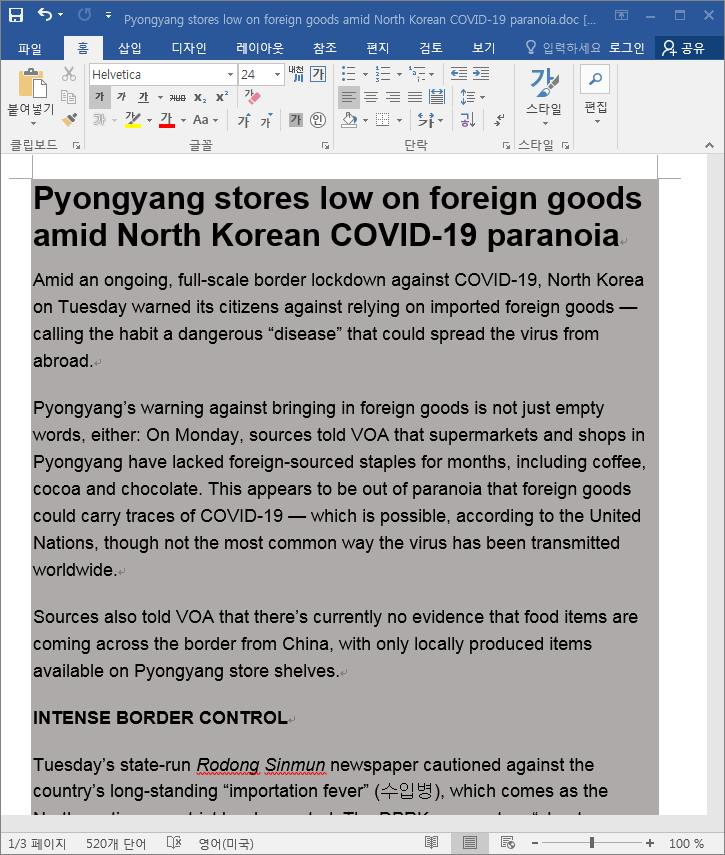Screen dimensions: 725x855
Task: Open the Change Case Aa dropdown
Action: 206,120
